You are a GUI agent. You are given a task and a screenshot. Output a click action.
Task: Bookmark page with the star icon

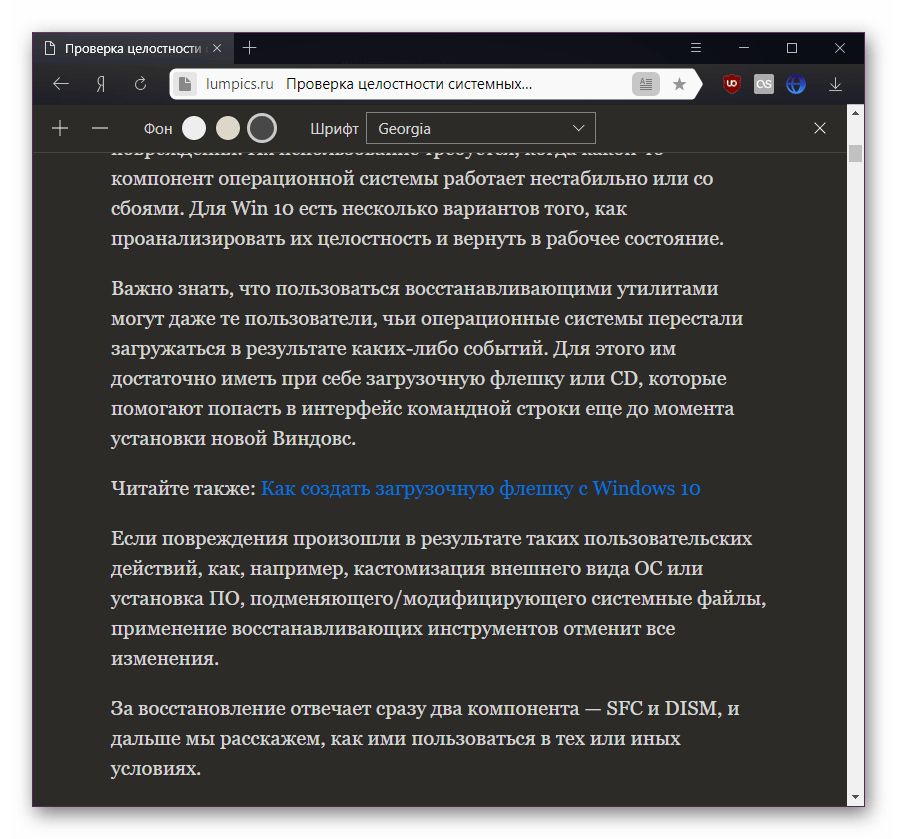click(x=679, y=85)
